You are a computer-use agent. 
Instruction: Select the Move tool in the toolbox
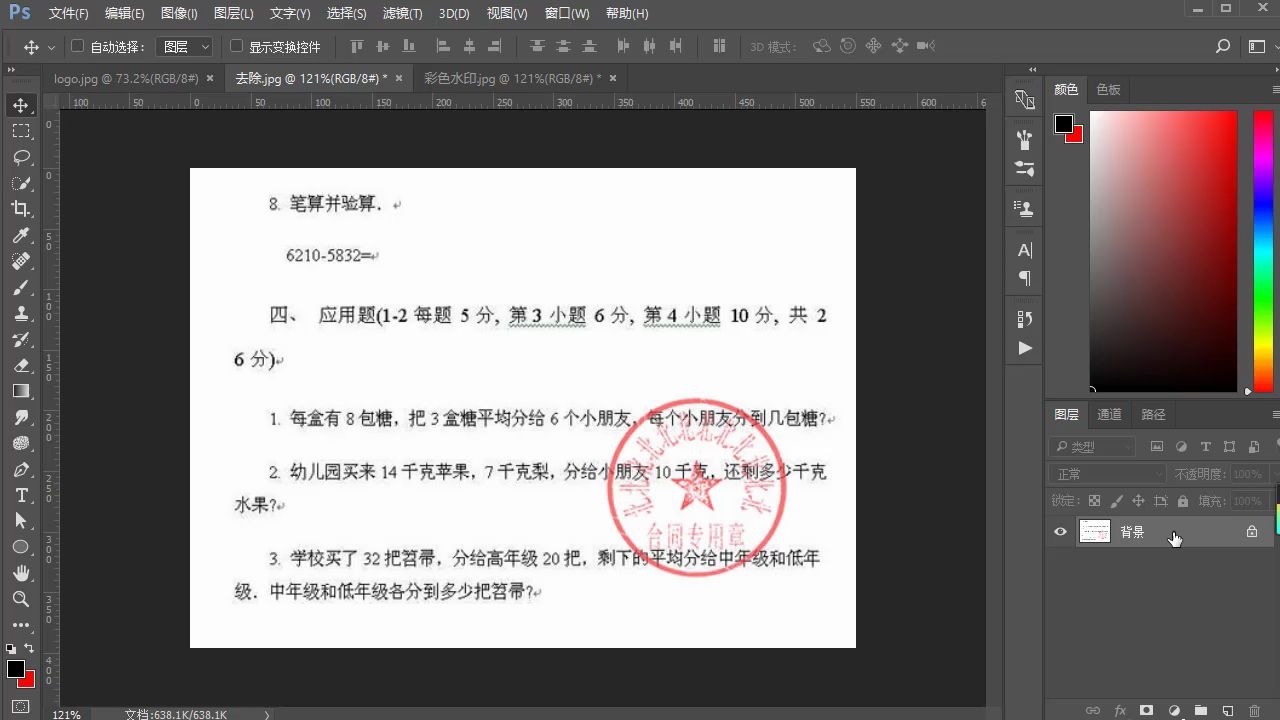tap(20, 105)
